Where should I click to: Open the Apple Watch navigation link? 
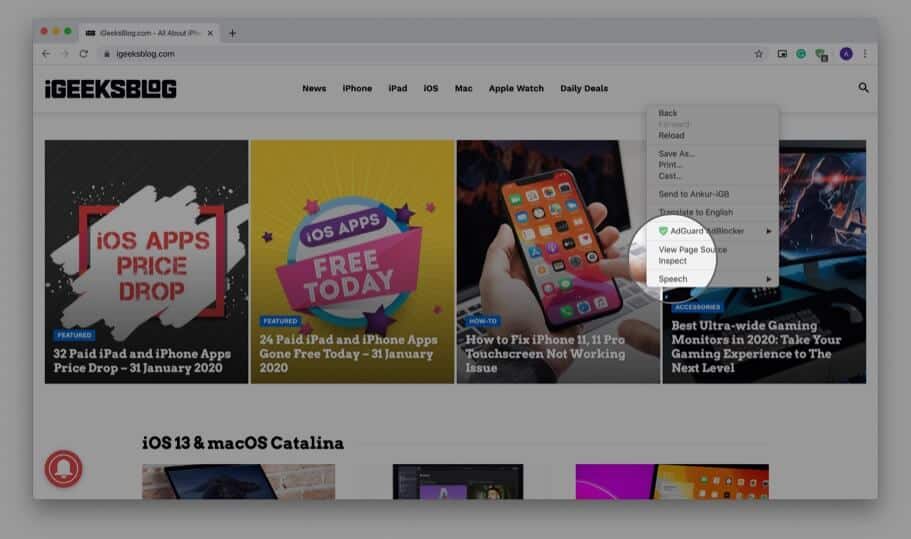click(x=516, y=88)
